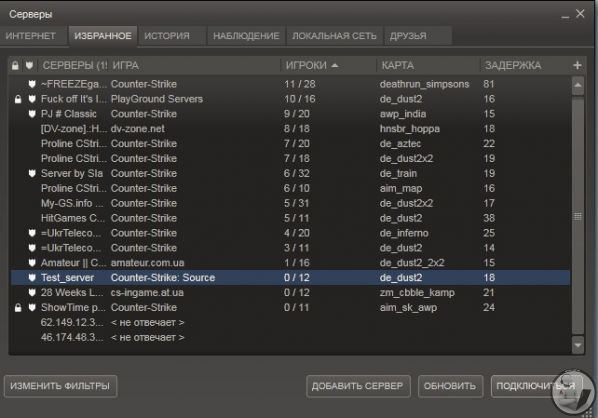Click shield icon on Amateur server row

point(32,263)
